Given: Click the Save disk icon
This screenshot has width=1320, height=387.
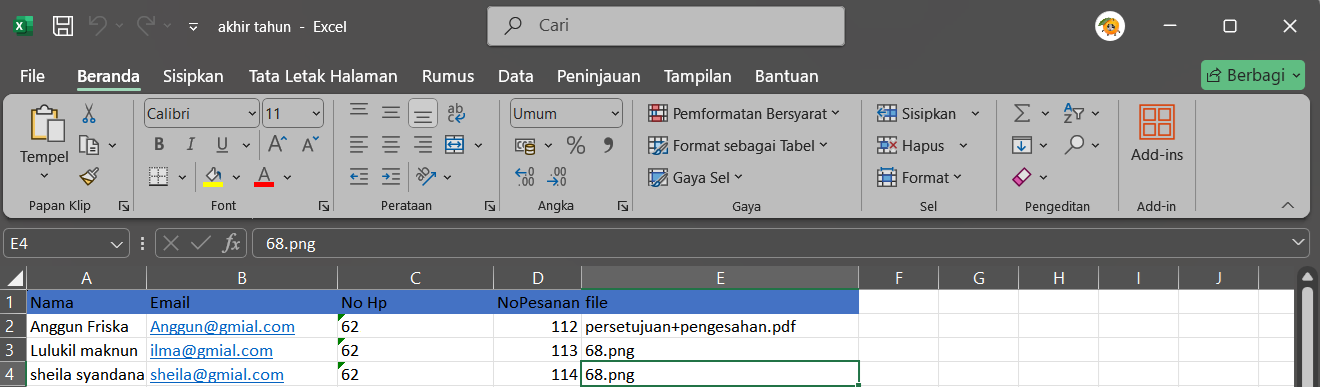Looking at the screenshot, I should (x=62, y=26).
